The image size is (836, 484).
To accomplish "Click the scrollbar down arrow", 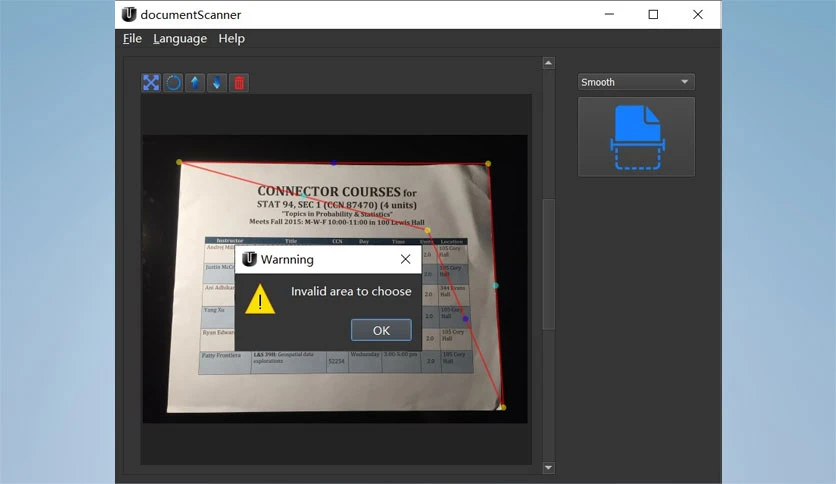I will point(548,467).
